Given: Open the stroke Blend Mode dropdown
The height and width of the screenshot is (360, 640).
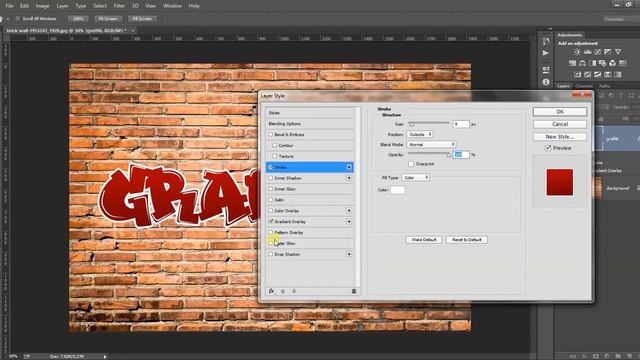Looking at the screenshot, I should 431,144.
